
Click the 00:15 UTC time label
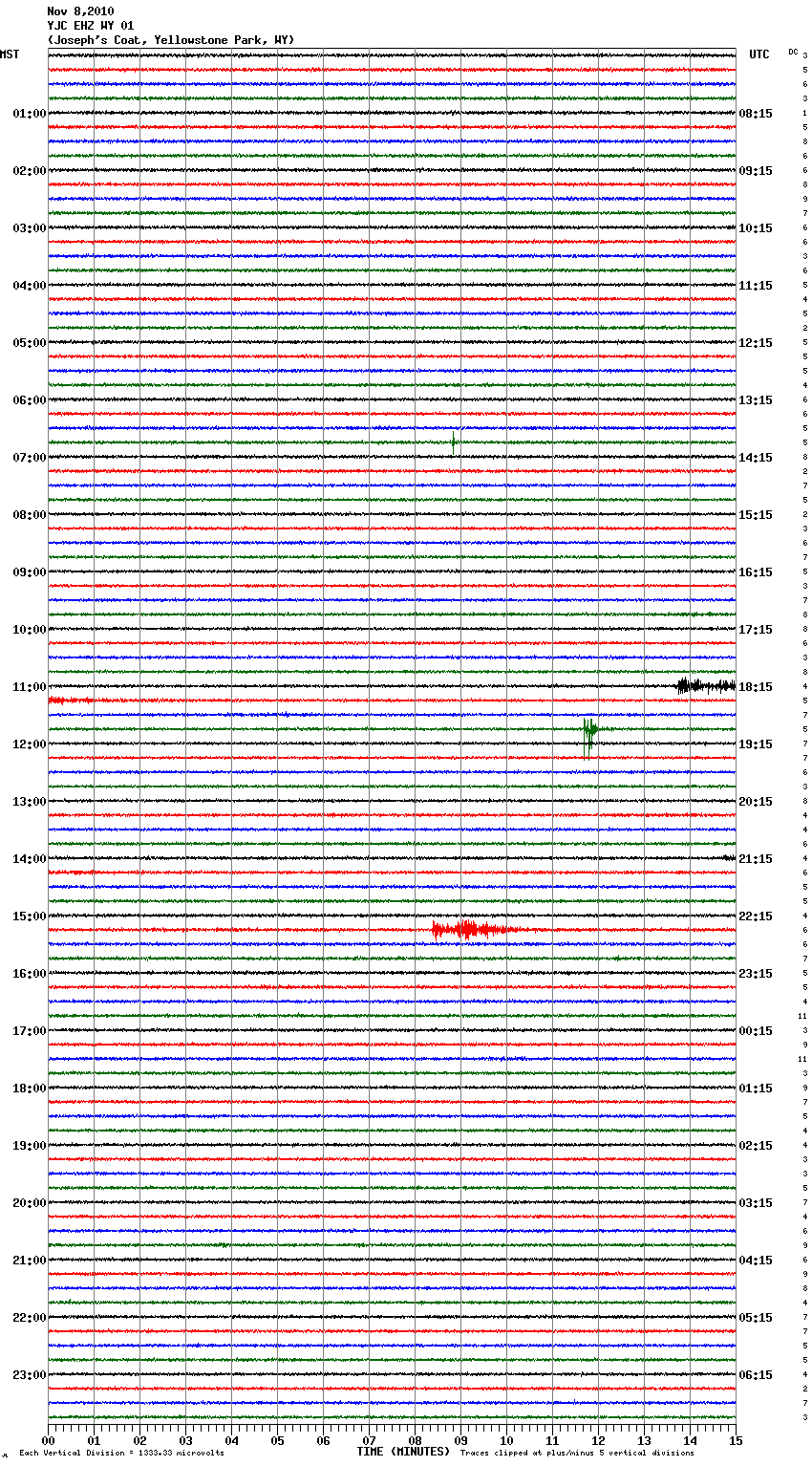point(756,1031)
